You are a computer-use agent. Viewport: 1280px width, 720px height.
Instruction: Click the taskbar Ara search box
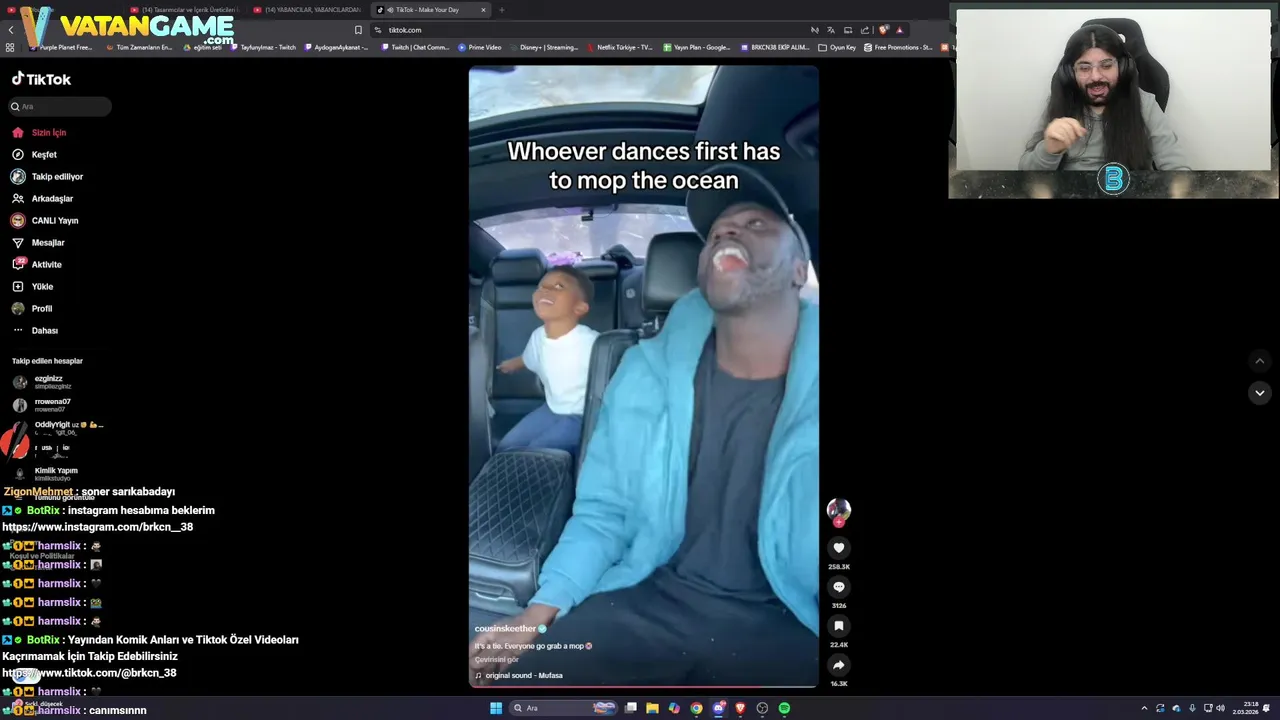563,708
